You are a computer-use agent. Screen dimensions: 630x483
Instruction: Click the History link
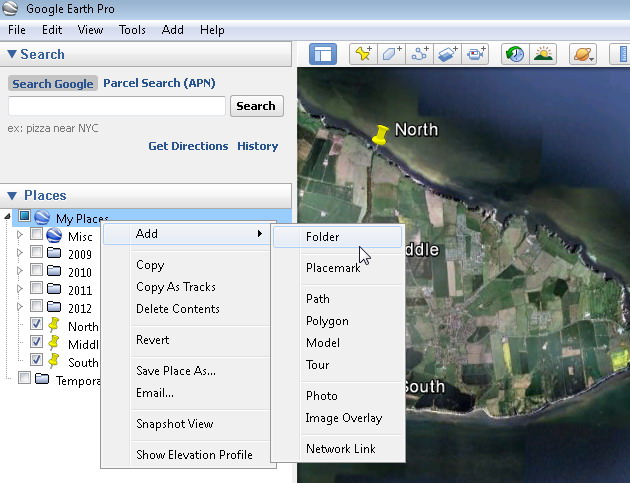(x=258, y=146)
